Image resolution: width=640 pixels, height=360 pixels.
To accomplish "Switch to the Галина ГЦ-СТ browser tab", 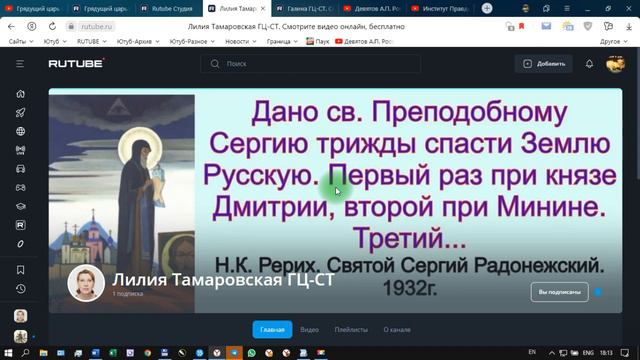I will [304, 8].
